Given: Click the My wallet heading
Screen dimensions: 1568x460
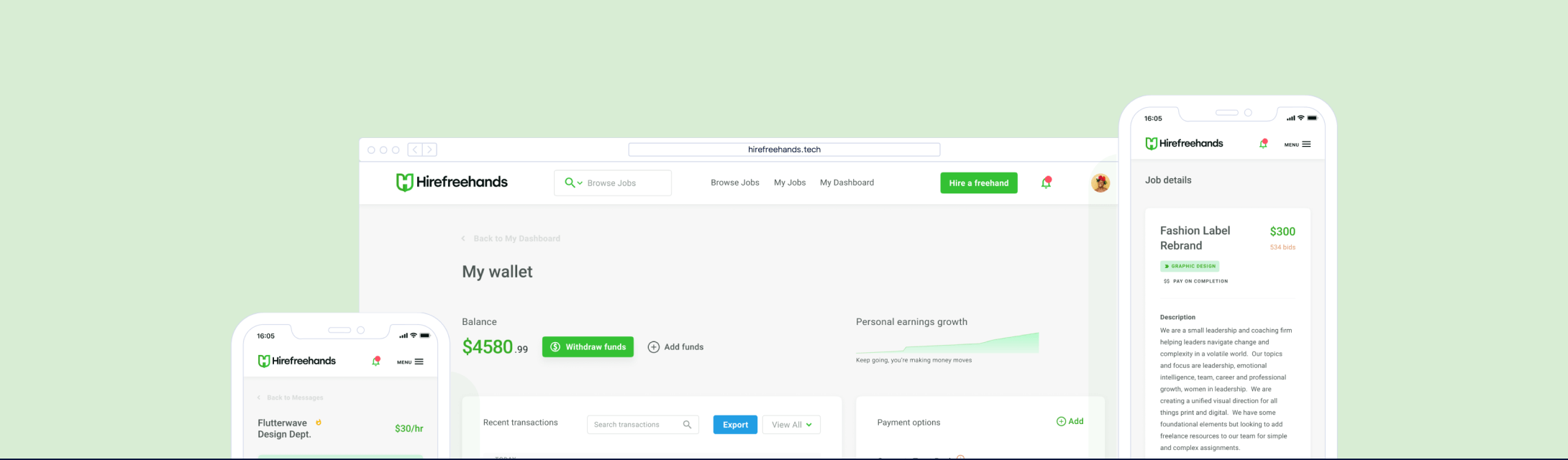Looking at the screenshot, I should tap(497, 272).
